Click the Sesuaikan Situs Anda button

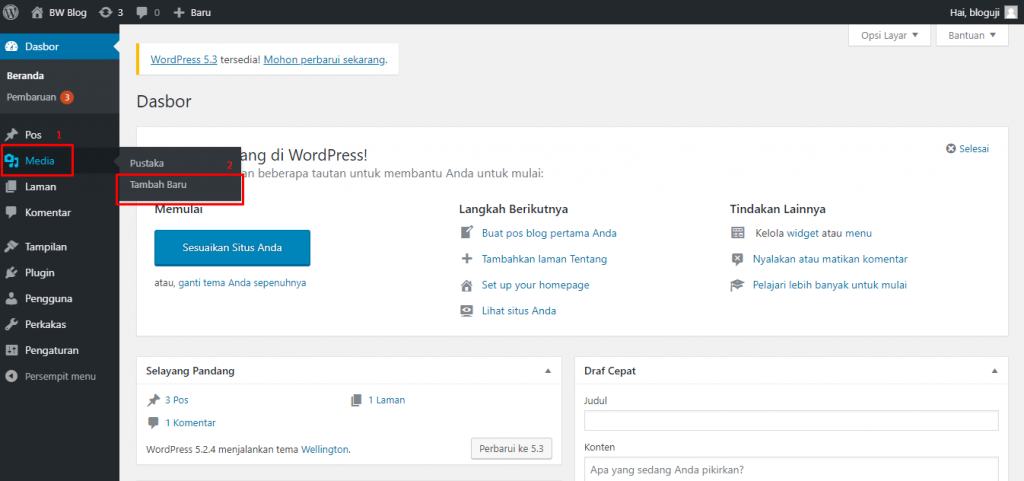232,247
